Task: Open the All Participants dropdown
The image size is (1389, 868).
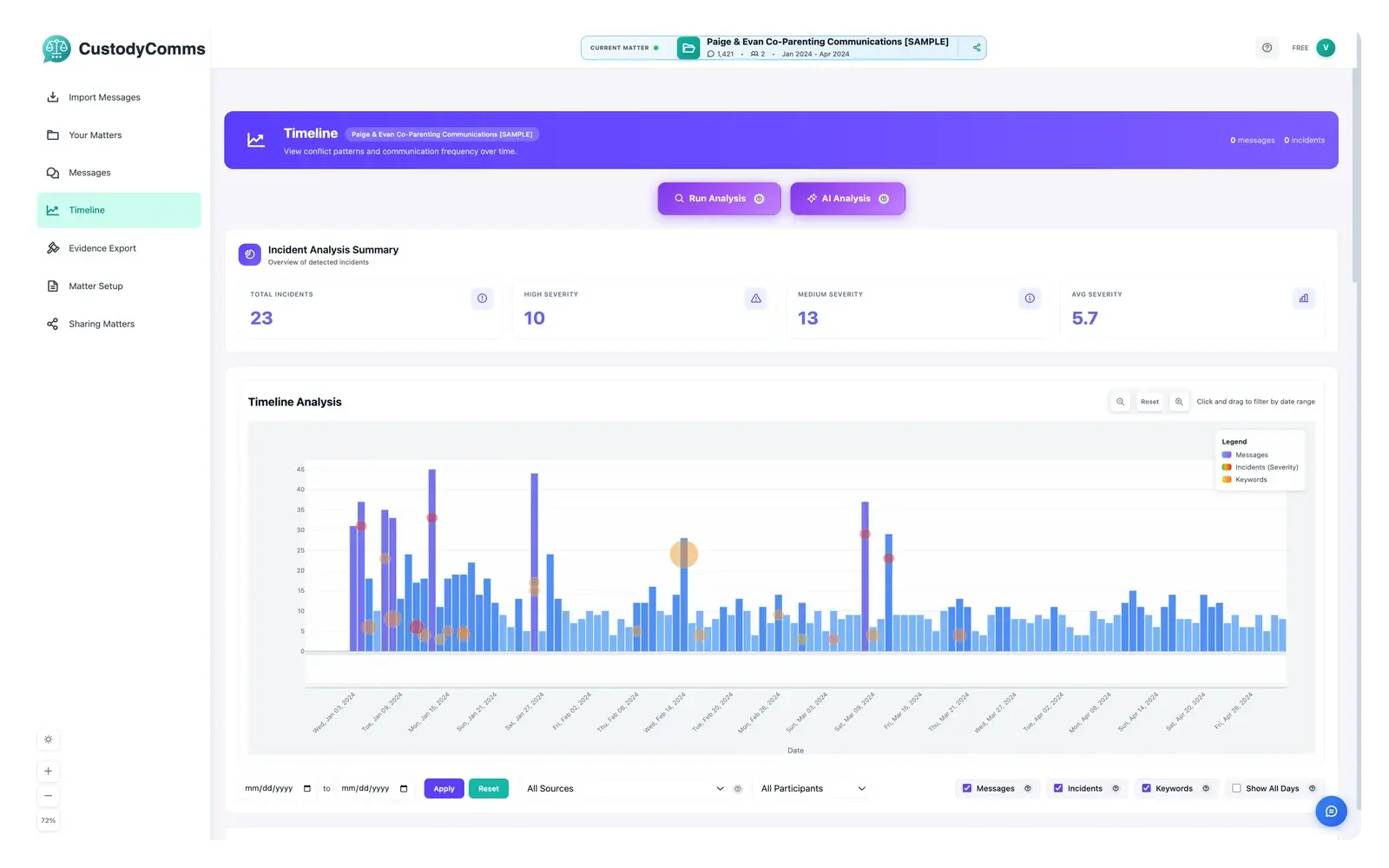Action: point(813,789)
